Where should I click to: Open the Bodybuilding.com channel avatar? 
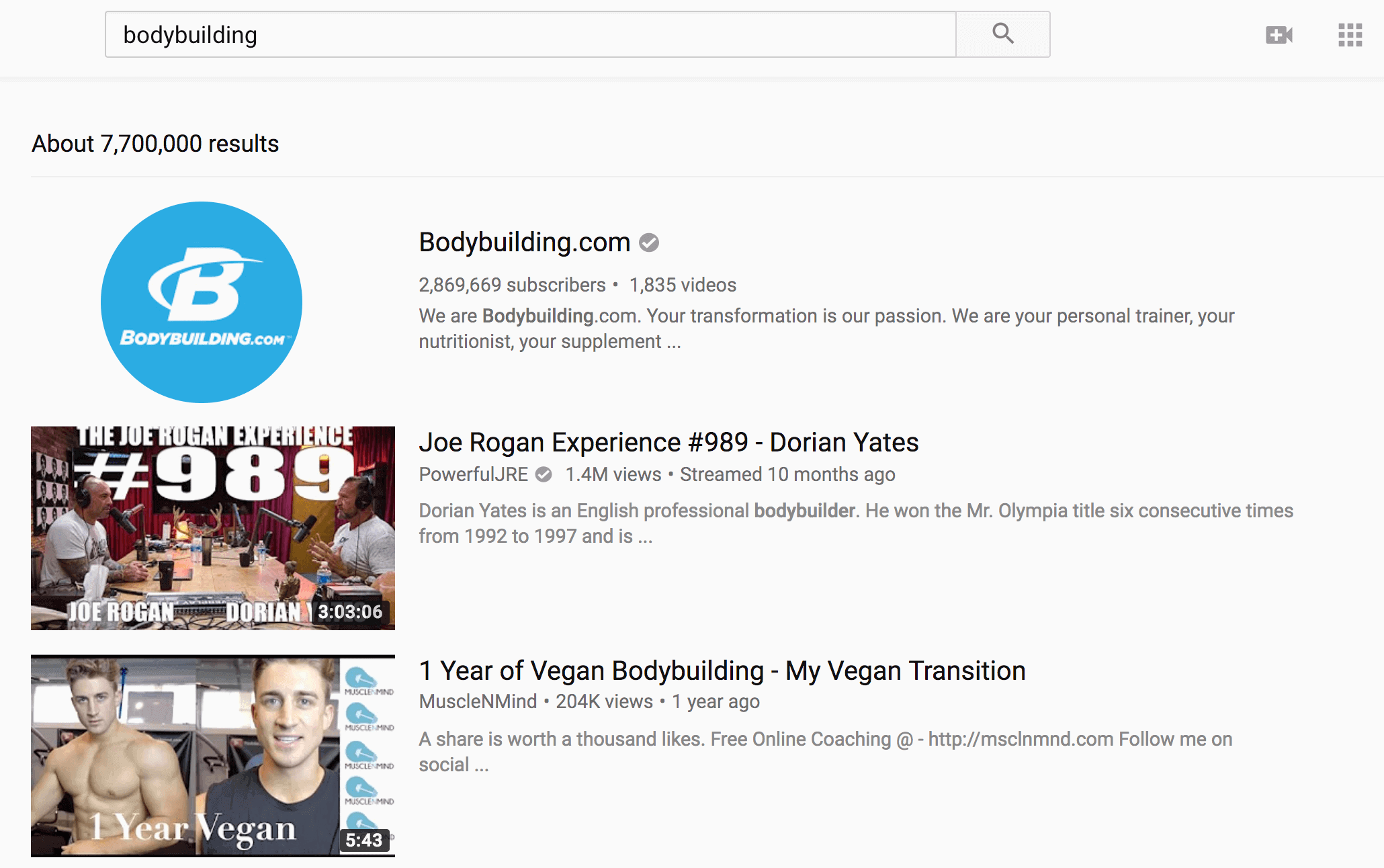click(x=202, y=302)
